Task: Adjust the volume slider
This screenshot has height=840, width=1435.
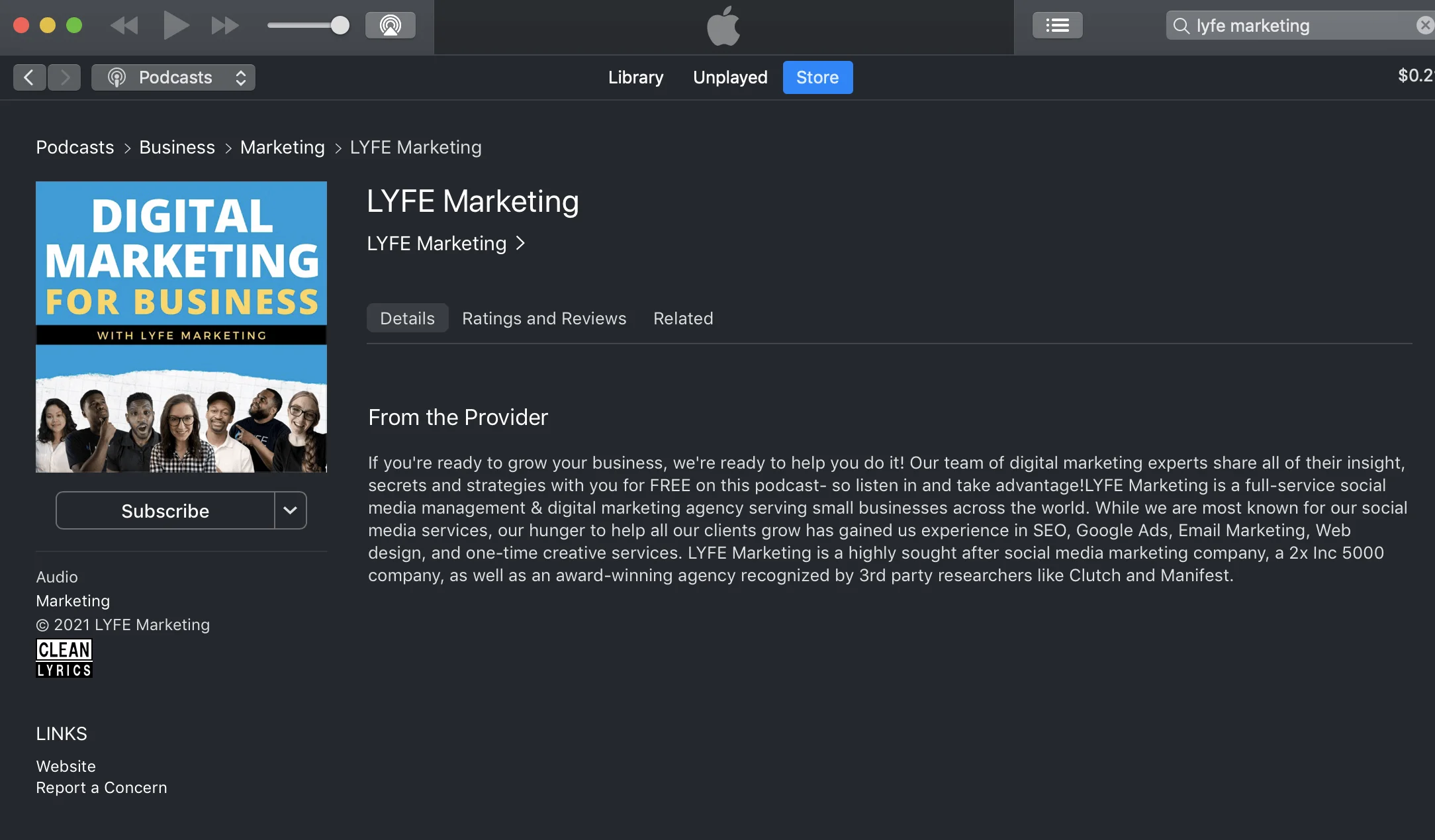Action: 339,25
